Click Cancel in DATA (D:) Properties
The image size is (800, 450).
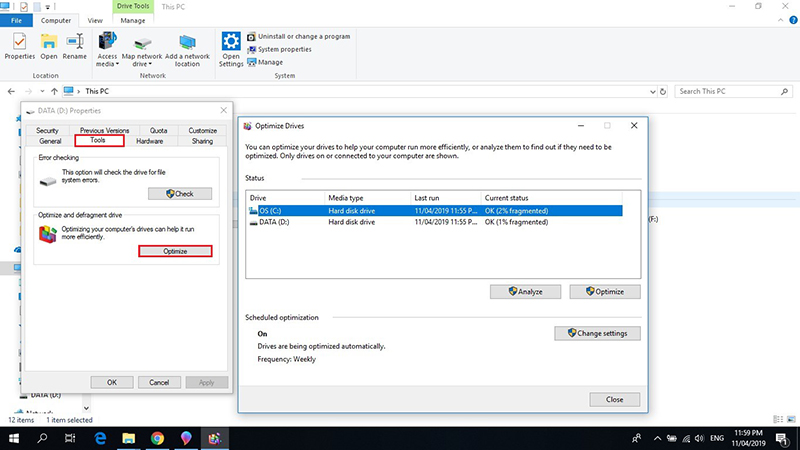coord(159,382)
